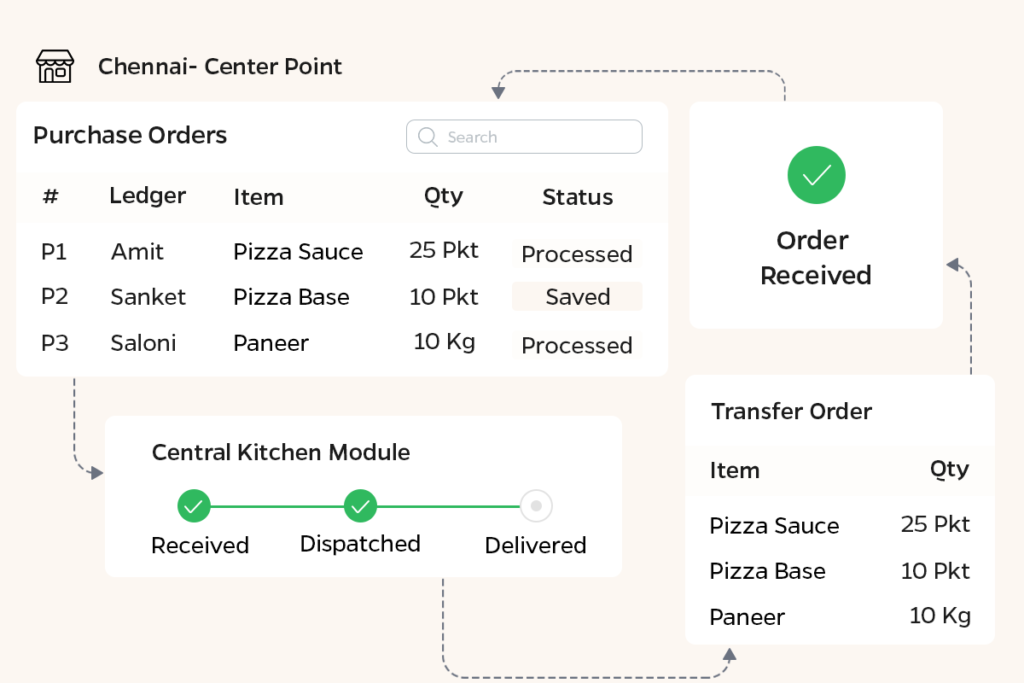Open the Saloni ledger entry
Viewport: 1024px width, 683px height.
(x=143, y=343)
